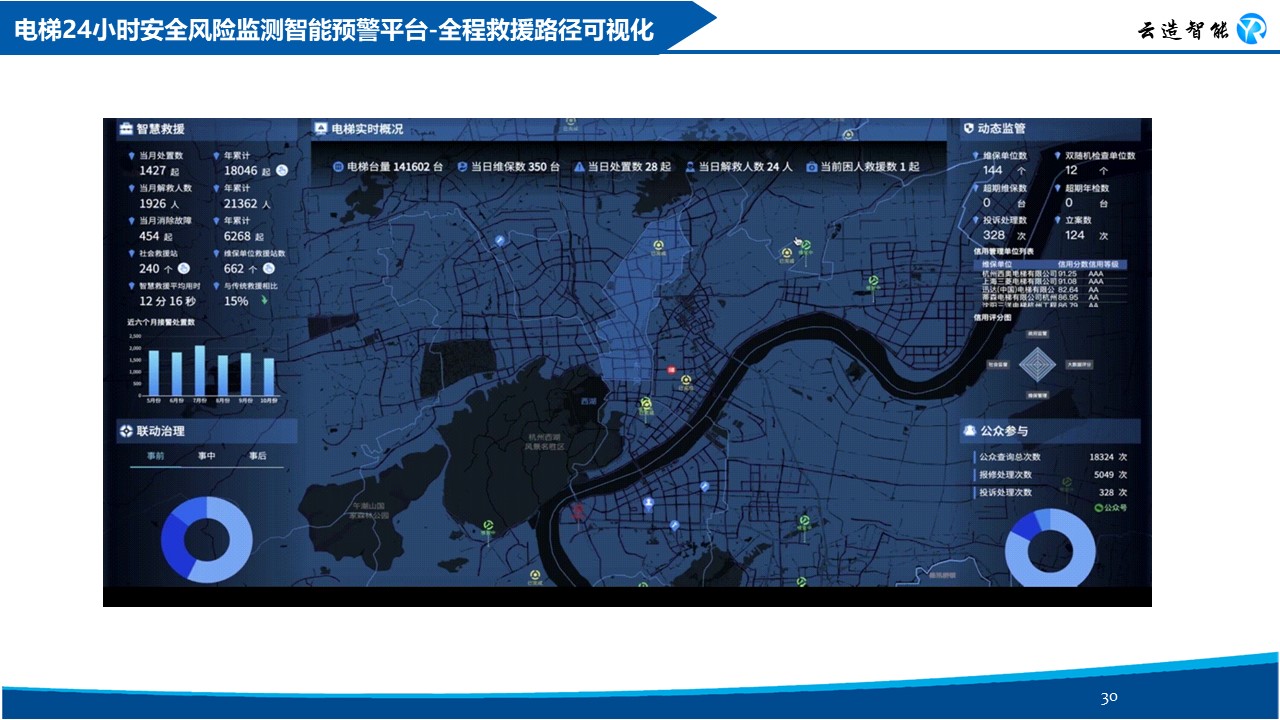Select 上海三菱电梯有限公司 row in credit list
This screenshot has width=1280, height=720.
coord(1018,282)
